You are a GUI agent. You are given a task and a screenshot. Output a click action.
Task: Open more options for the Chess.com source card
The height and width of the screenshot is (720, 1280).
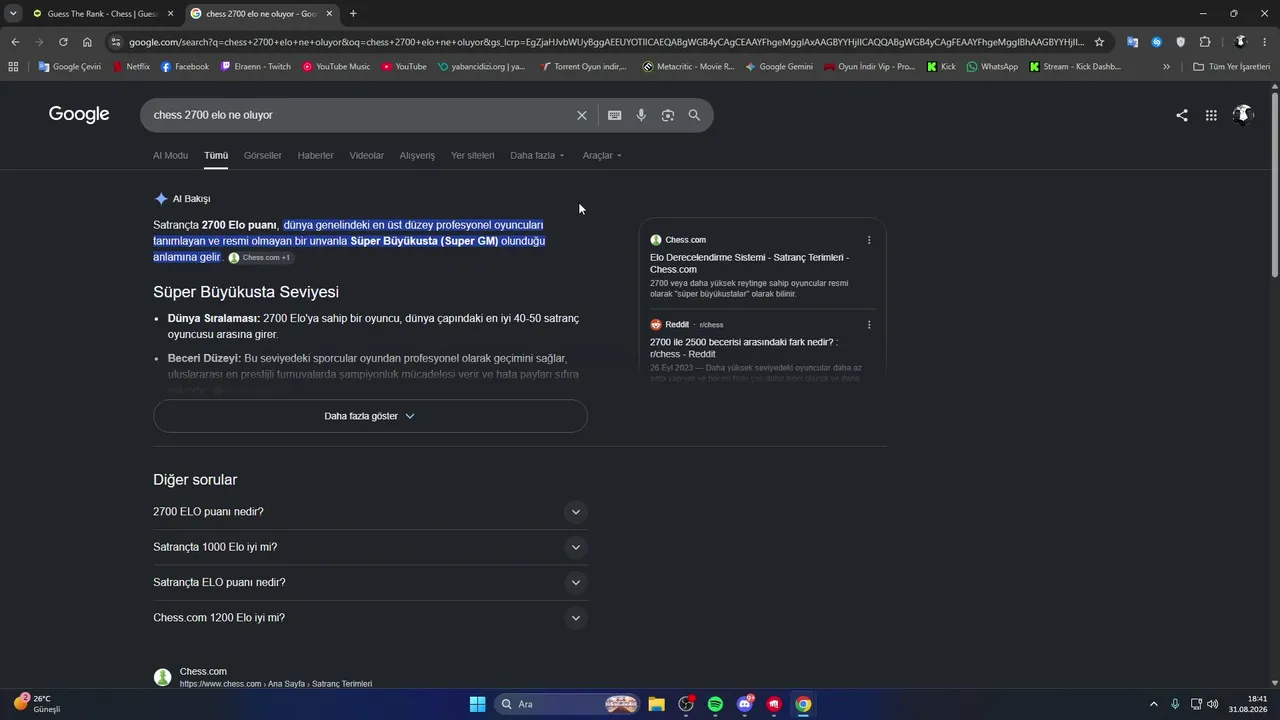(869, 240)
